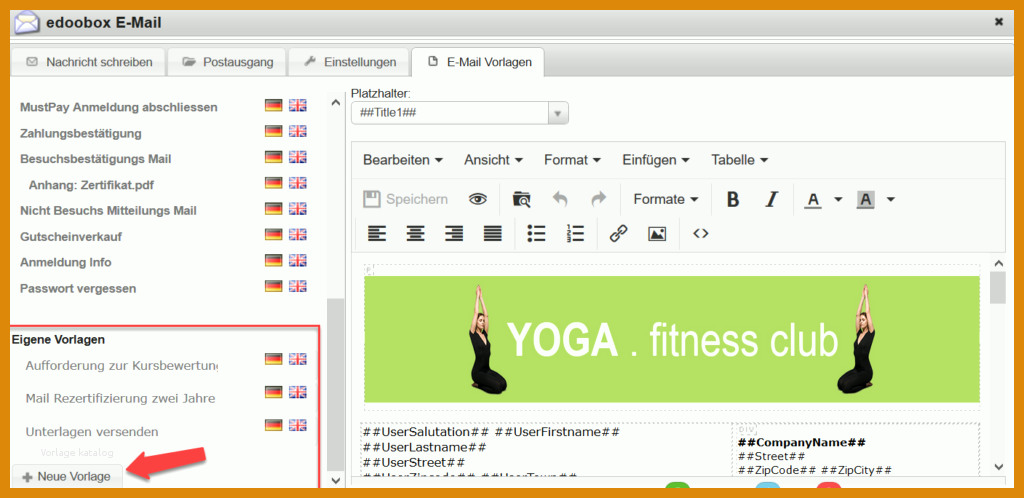This screenshot has height=498, width=1024.
Task: Click template list scrollbar down arrow
Action: point(336,481)
